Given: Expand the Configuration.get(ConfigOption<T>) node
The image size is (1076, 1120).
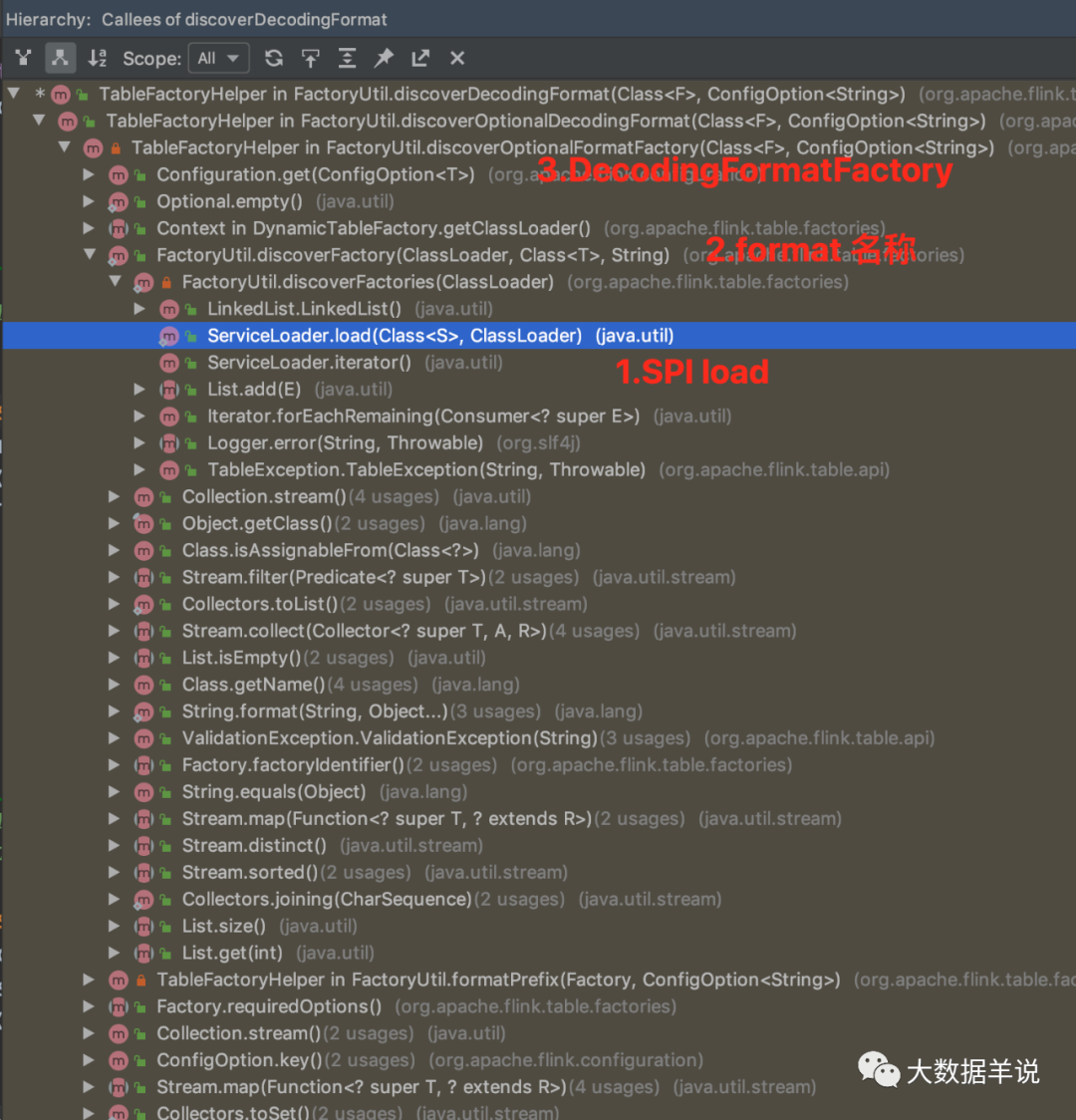Looking at the screenshot, I should pos(89,174).
